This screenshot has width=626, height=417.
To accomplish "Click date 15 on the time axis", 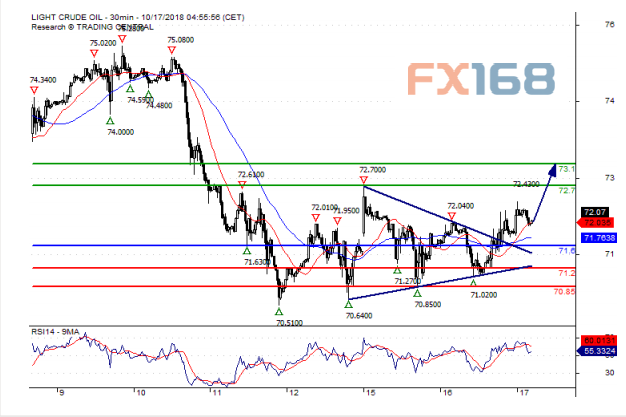I will [x=365, y=393].
